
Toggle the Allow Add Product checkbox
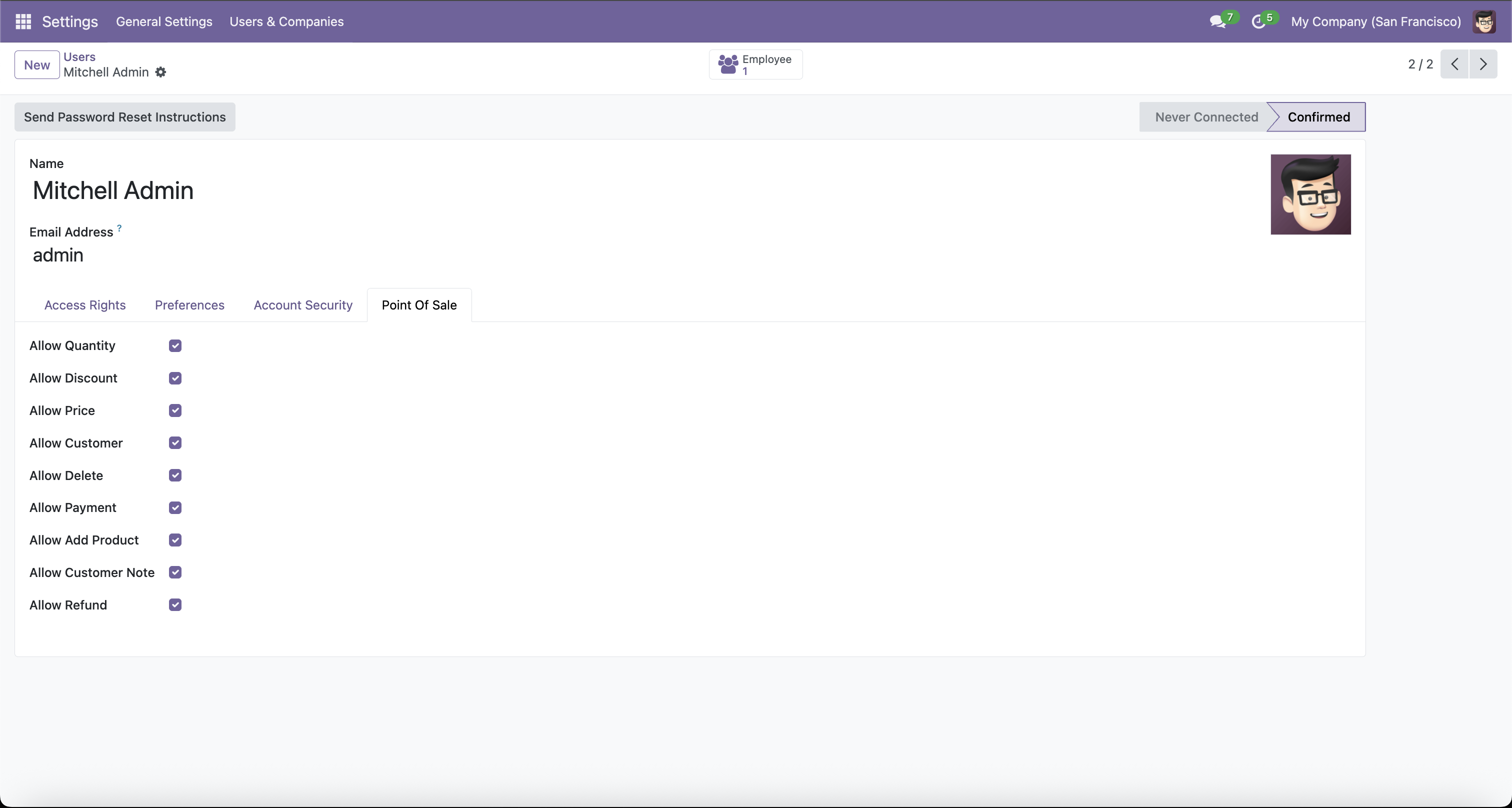coord(175,540)
